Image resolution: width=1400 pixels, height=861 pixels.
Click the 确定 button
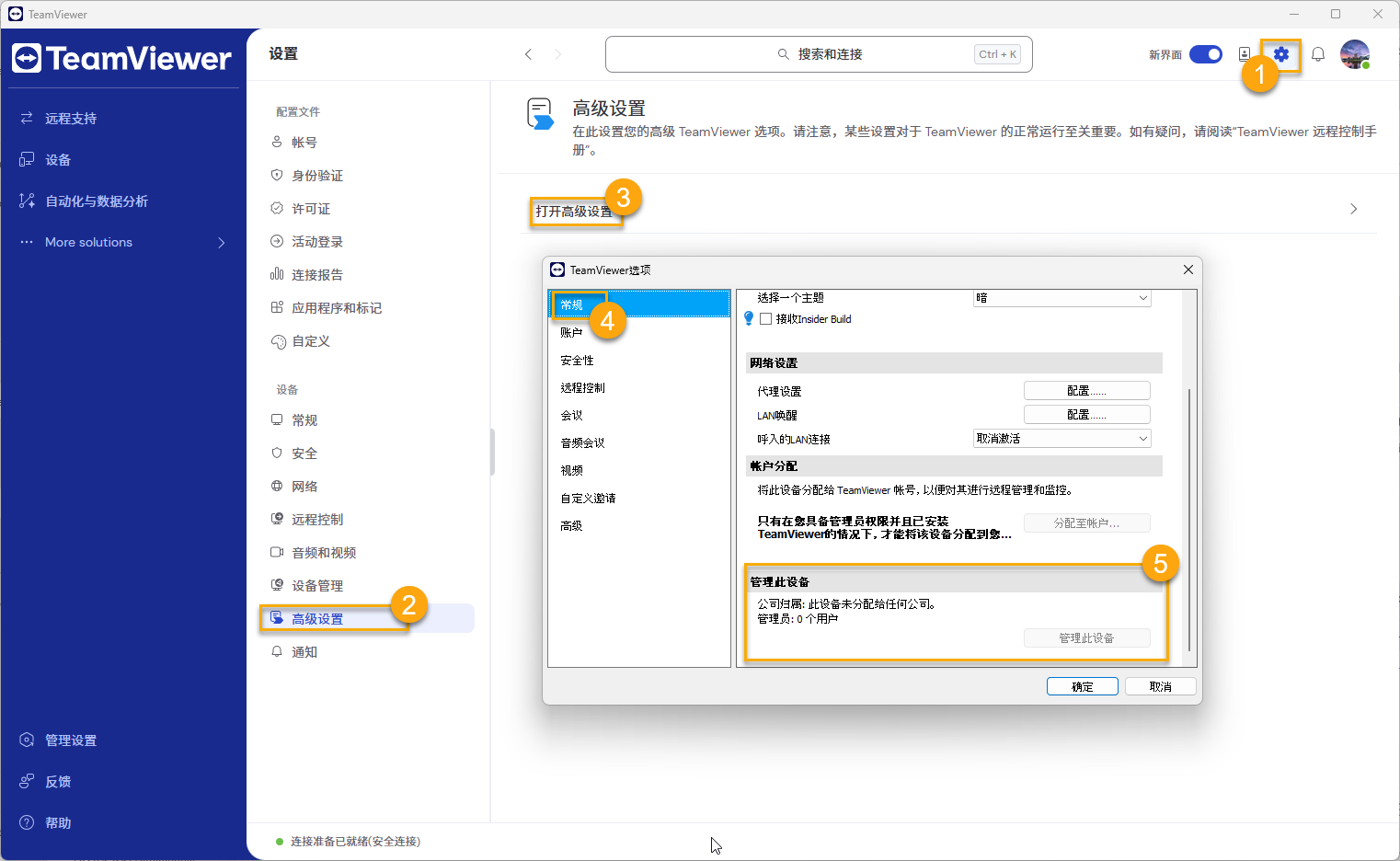(x=1083, y=686)
